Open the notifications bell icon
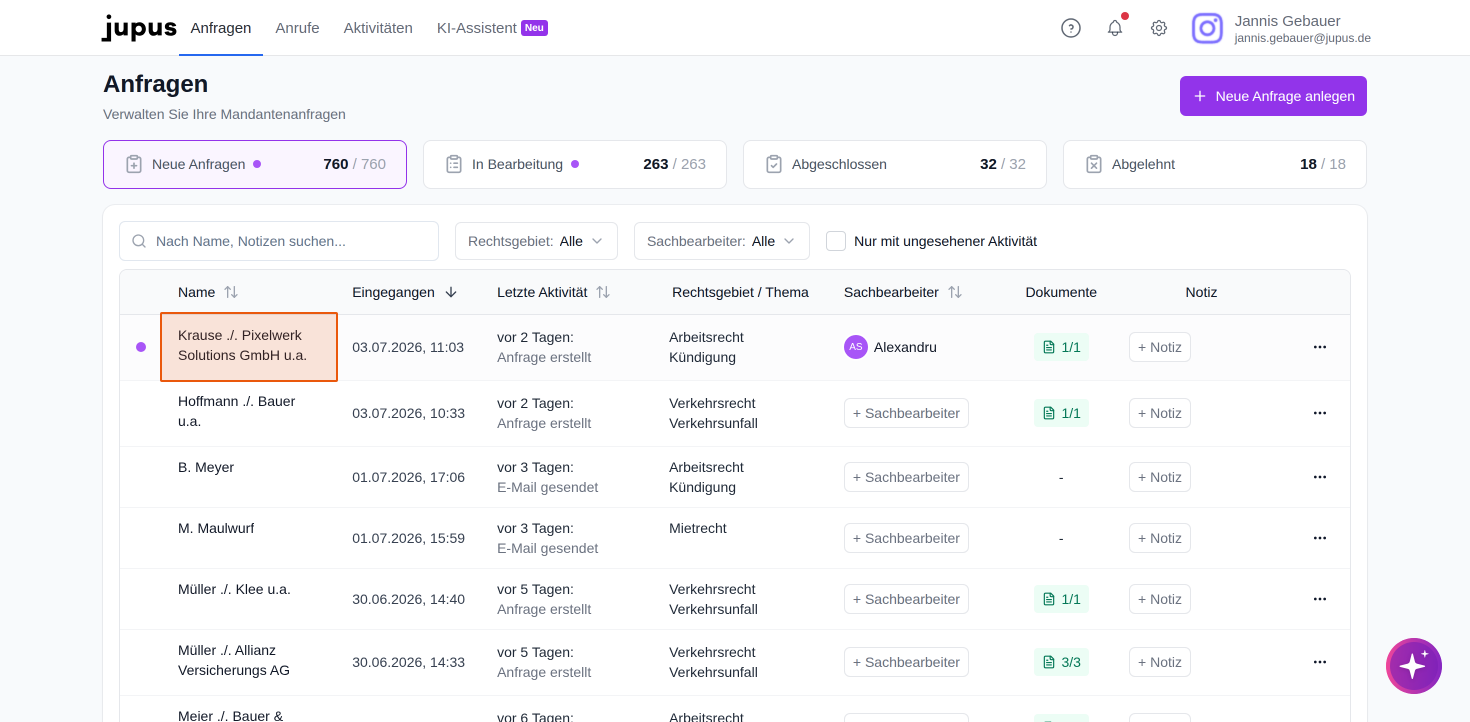The width and height of the screenshot is (1470, 722). pyautogui.click(x=1115, y=28)
